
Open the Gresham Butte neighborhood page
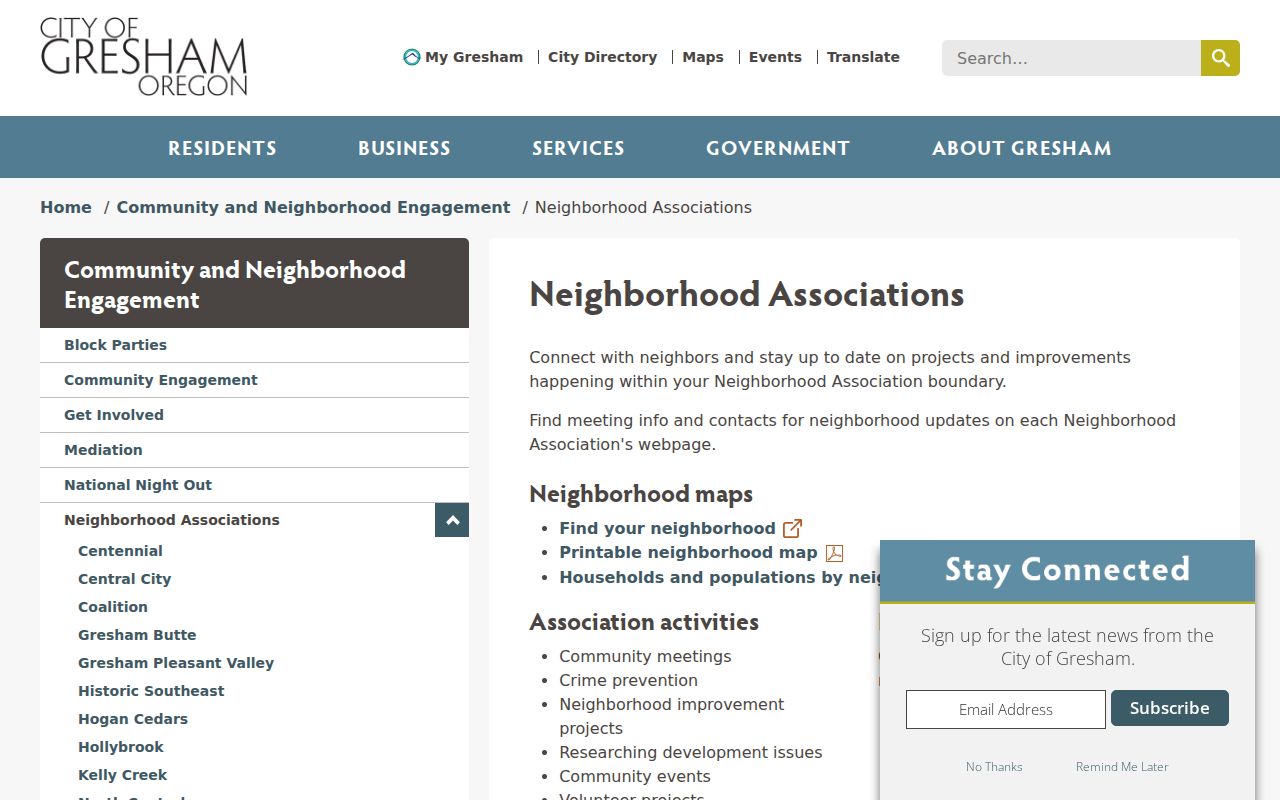(x=137, y=635)
